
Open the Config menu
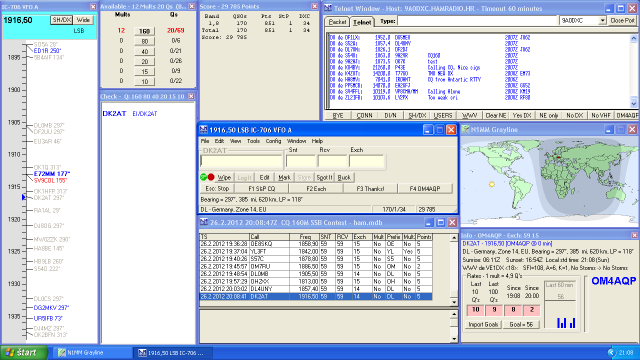pyautogui.click(x=273, y=141)
